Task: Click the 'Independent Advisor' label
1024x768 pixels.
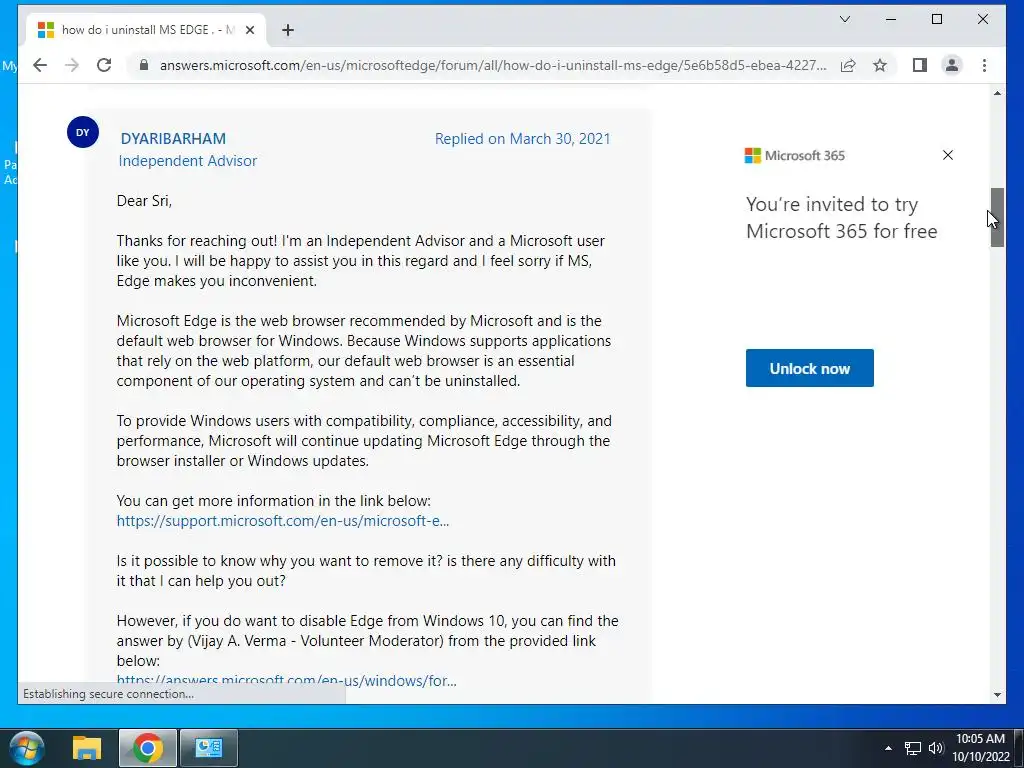Action: click(187, 161)
